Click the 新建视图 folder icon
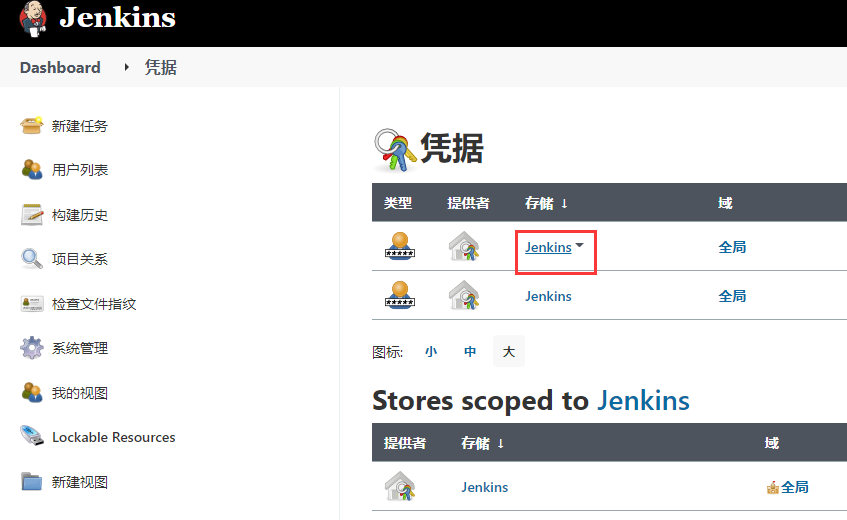This screenshot has width=847, height=520. (32, 481)
